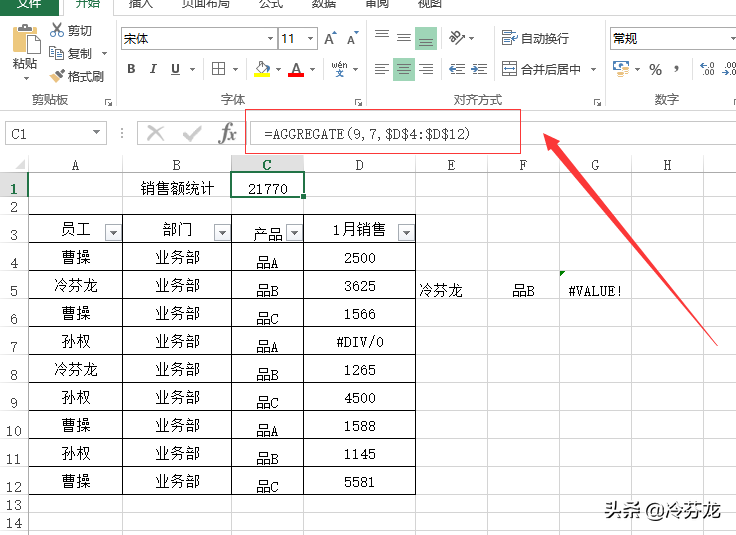736x535 pixels.
Task: Open the font size 11 dropdown
Action: point(310,38)
